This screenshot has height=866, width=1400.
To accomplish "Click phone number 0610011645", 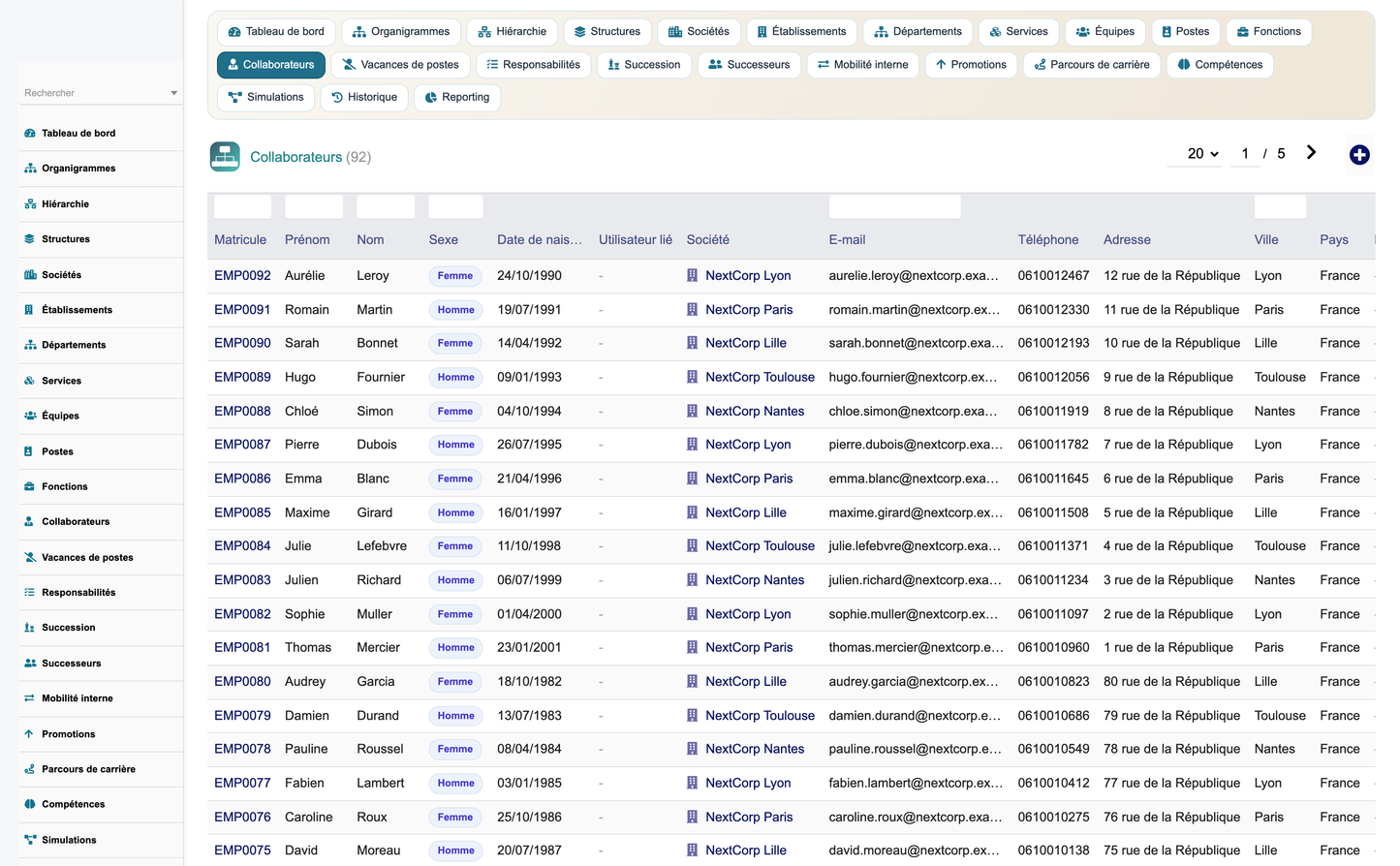I will [1053, 479].
